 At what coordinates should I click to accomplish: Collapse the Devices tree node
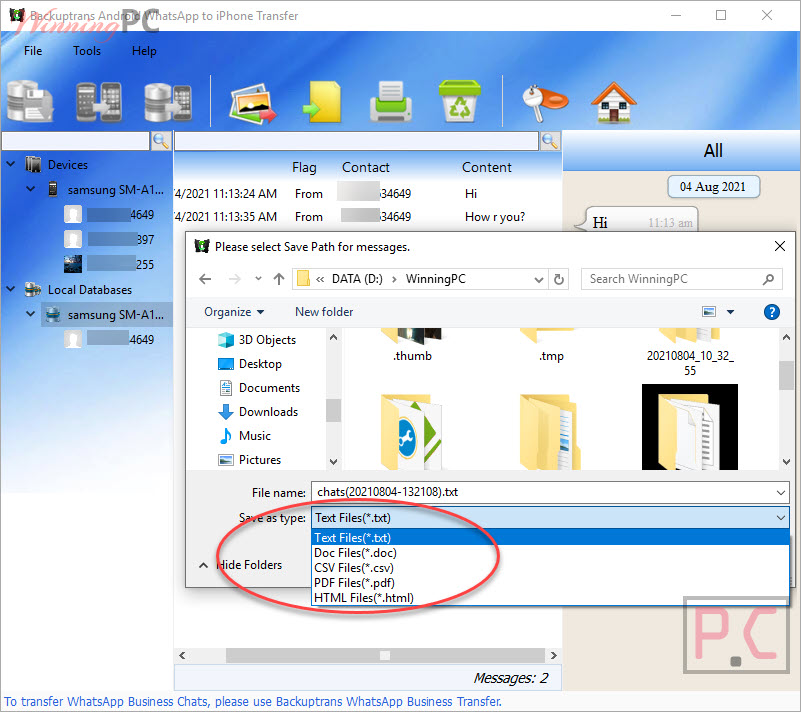[11, 164]
